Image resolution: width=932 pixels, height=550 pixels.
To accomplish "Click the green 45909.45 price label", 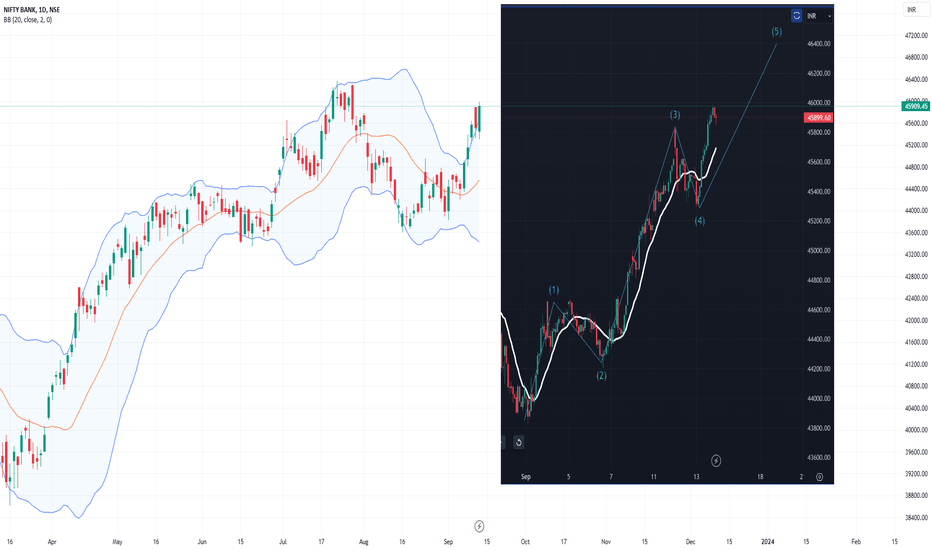I will (915, 106).
